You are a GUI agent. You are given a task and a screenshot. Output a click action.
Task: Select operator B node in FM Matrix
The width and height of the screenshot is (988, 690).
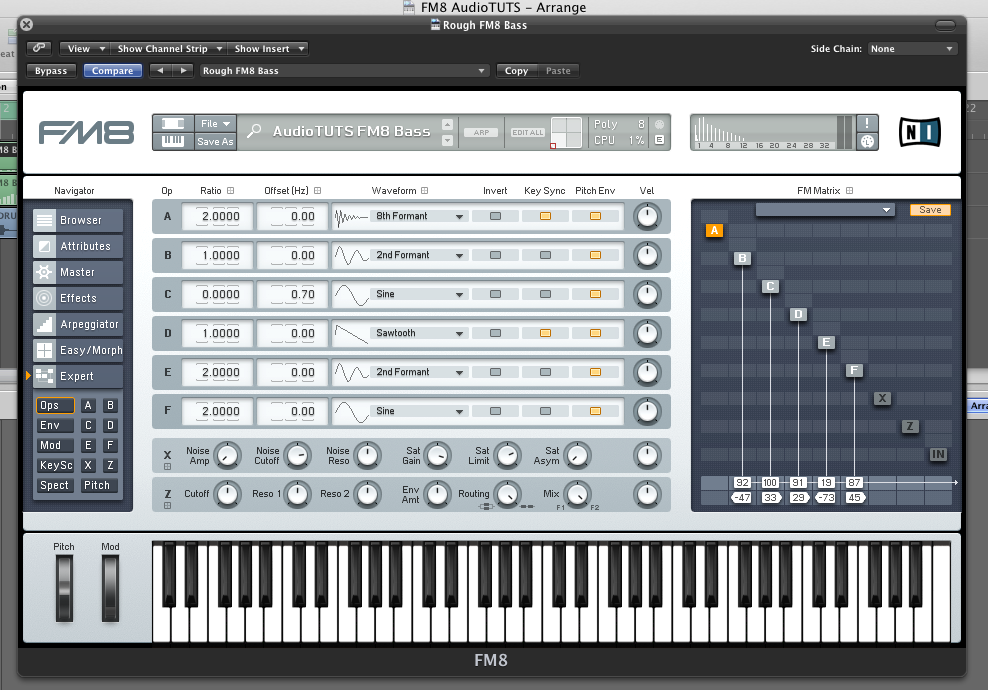coord(742,258)
